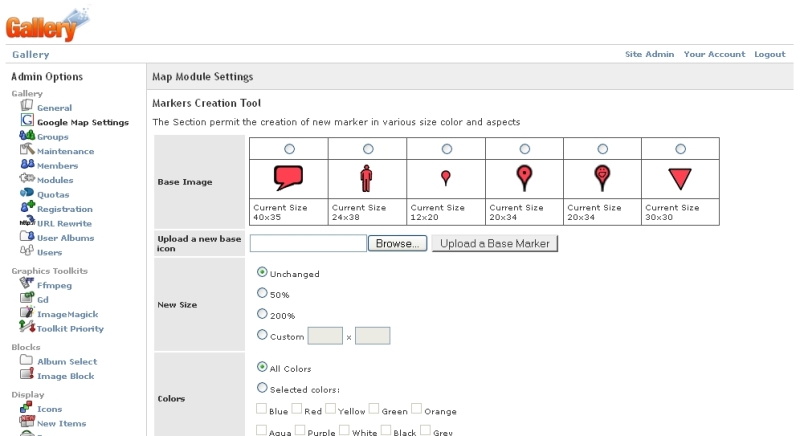The width and height of the screenshot is (800, 436).
Task: Click the inverted red triangle marker icon
Action: pos(680,178)
